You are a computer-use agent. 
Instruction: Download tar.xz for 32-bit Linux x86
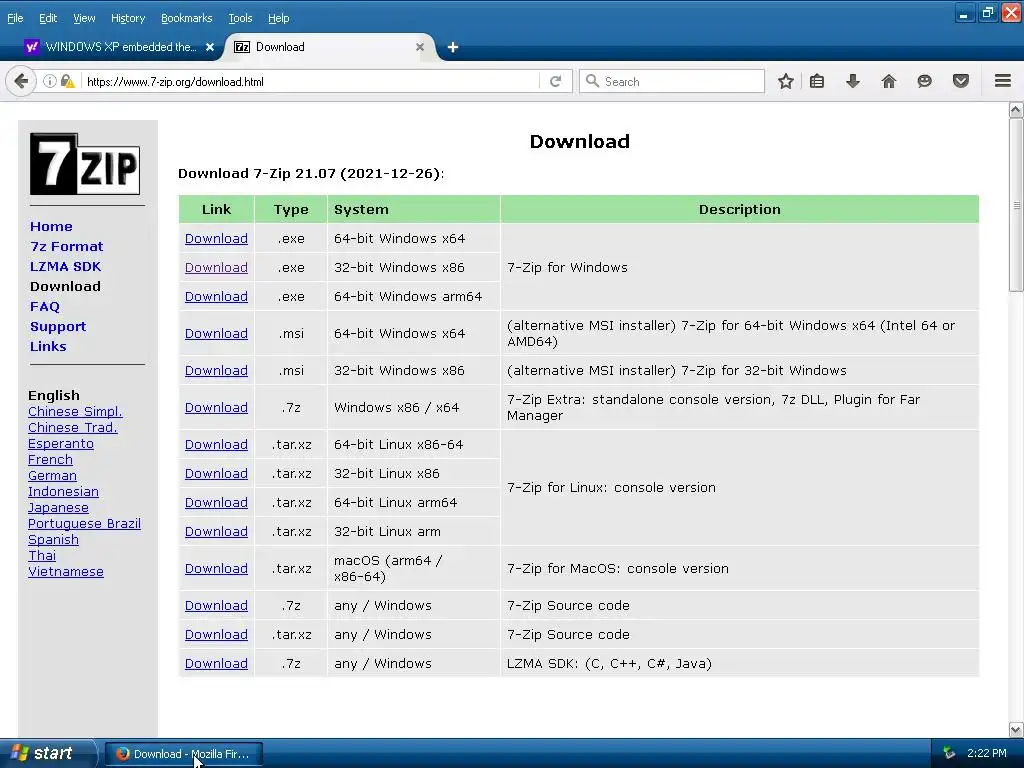click(x=216, y=473)
